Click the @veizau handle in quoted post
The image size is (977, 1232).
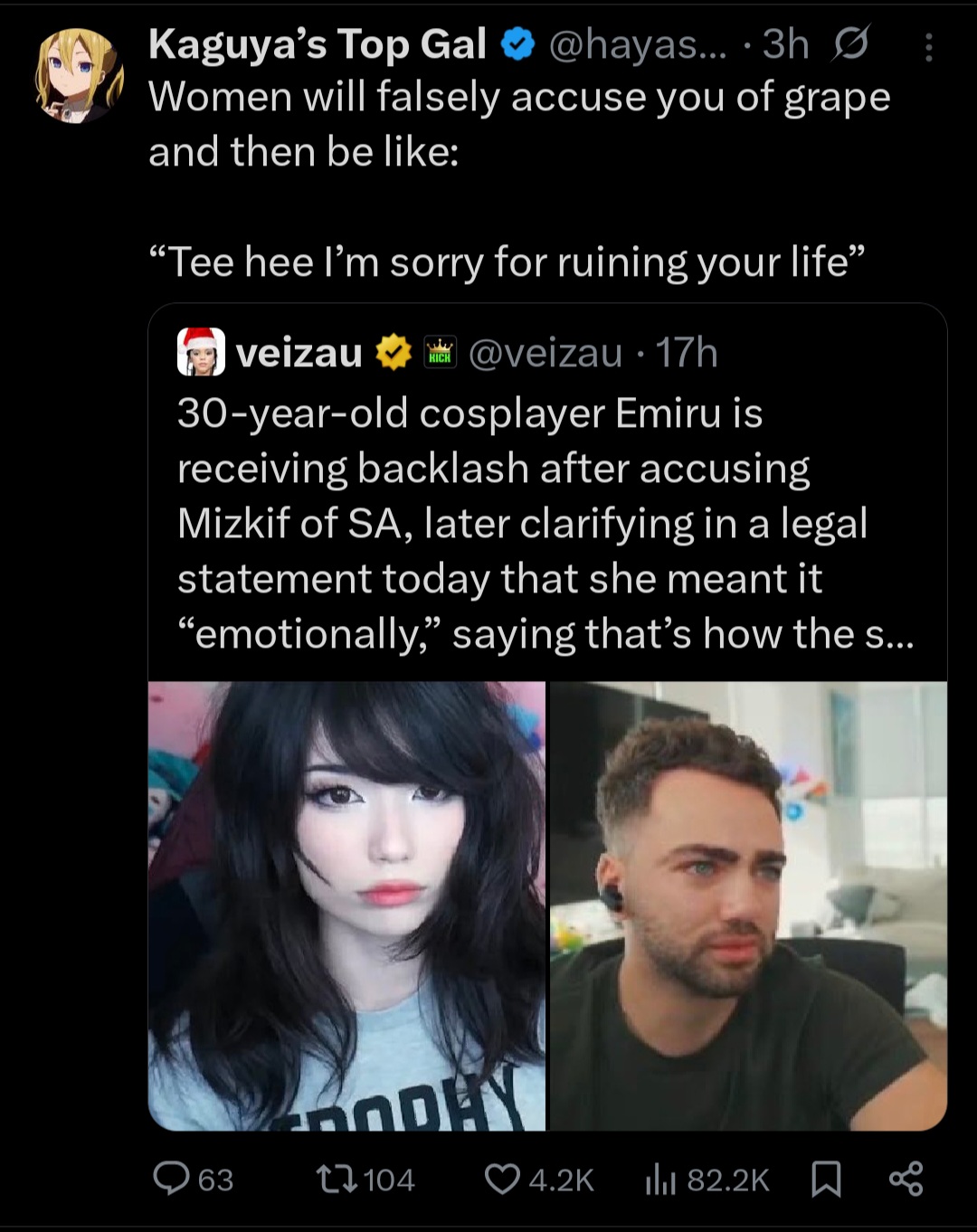[545, 353]
